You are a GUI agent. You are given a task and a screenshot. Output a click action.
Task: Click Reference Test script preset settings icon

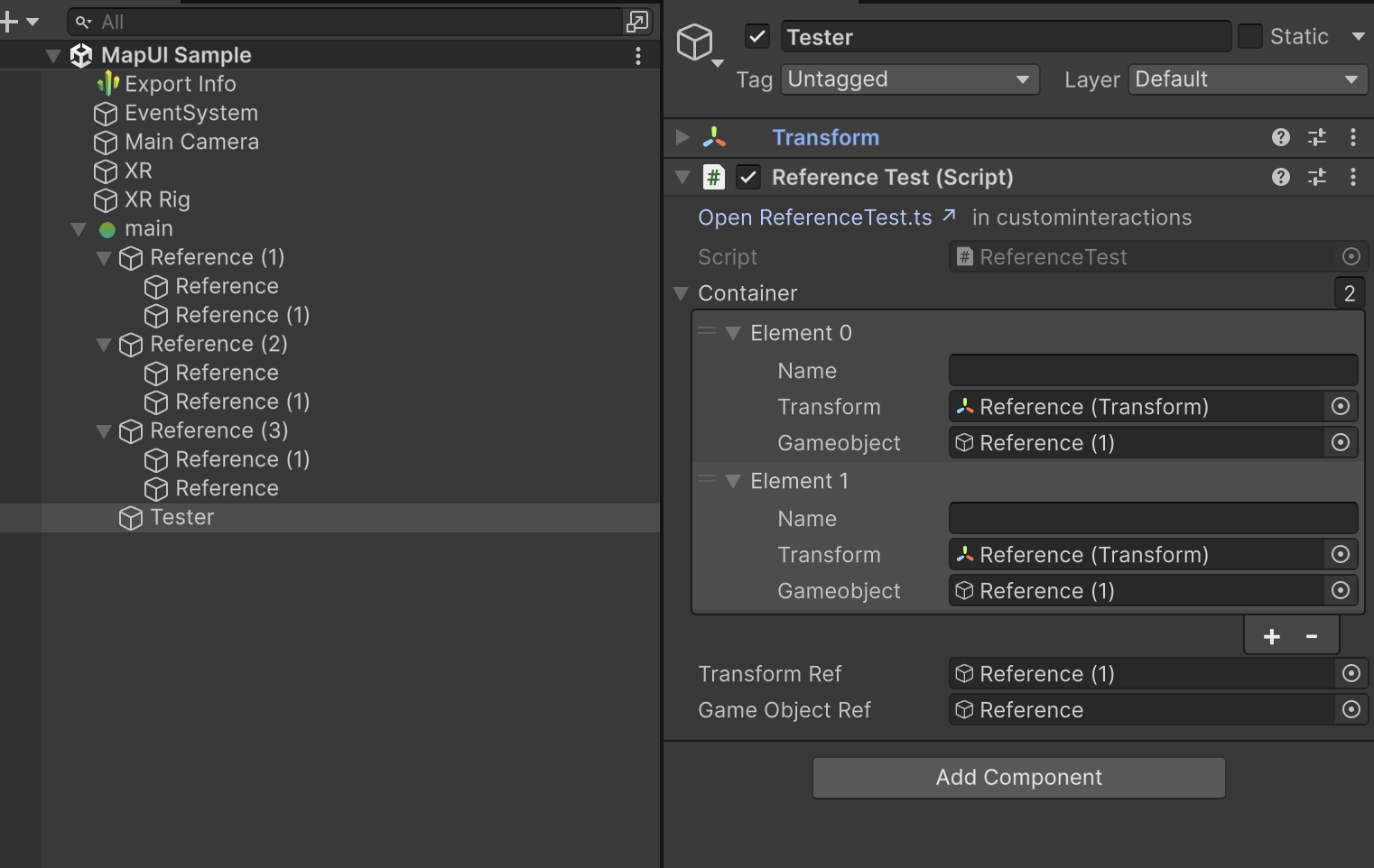click(x=1317, y=177)
